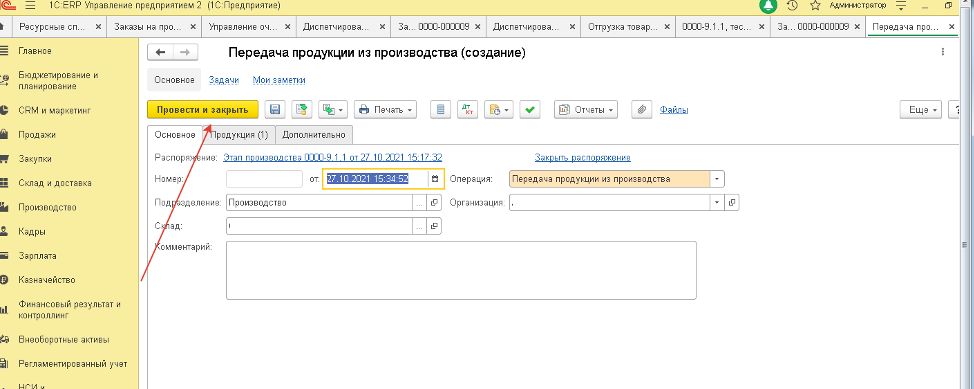Click the date field 27.10.2021 15:34:52
The height and width of the screenshot is (389, 974).
click(x=375, y=179)
